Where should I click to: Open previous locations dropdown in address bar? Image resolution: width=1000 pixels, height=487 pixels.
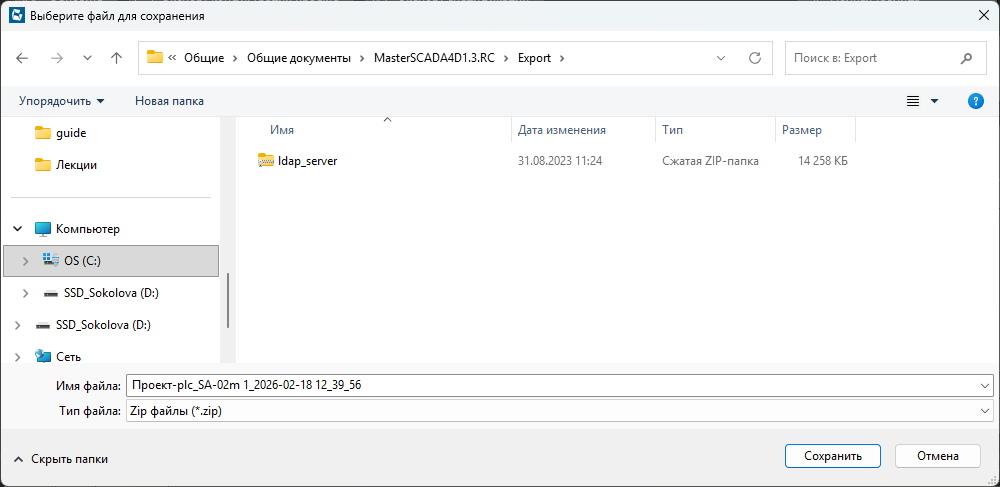point(721,58)
